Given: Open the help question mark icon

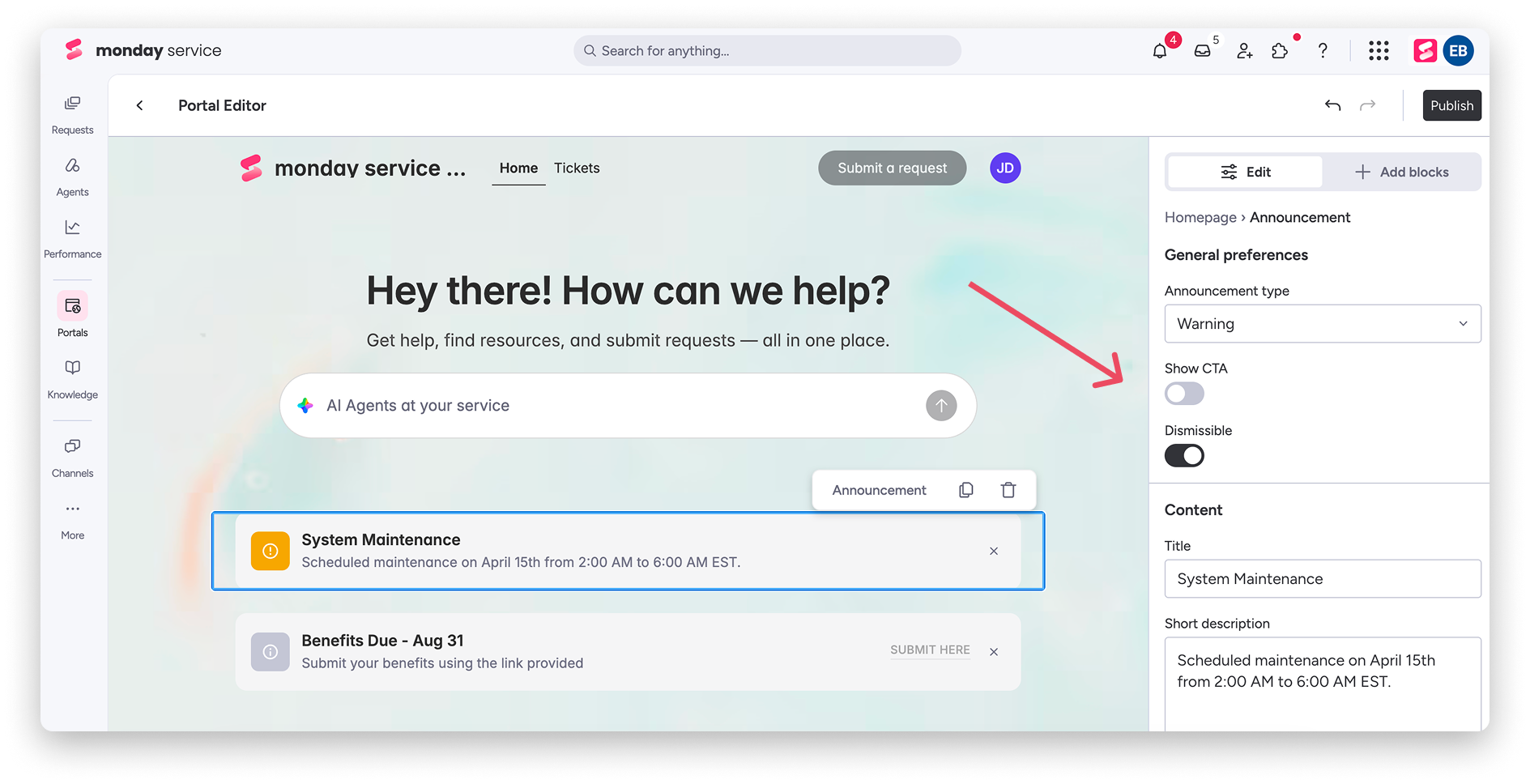Looking at the screenshot, I should (1323, 51).
